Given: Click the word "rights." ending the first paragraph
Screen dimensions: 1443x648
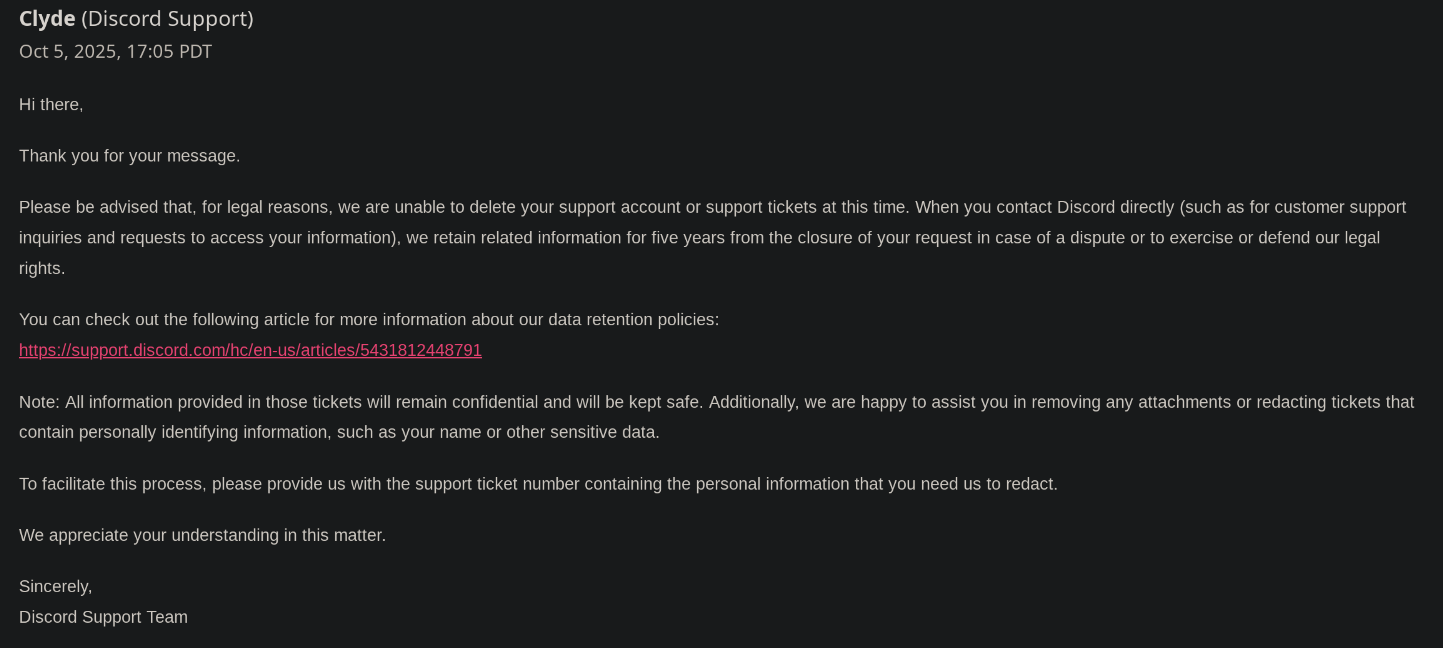Looking at the screenshot, I should pos(42,268).
